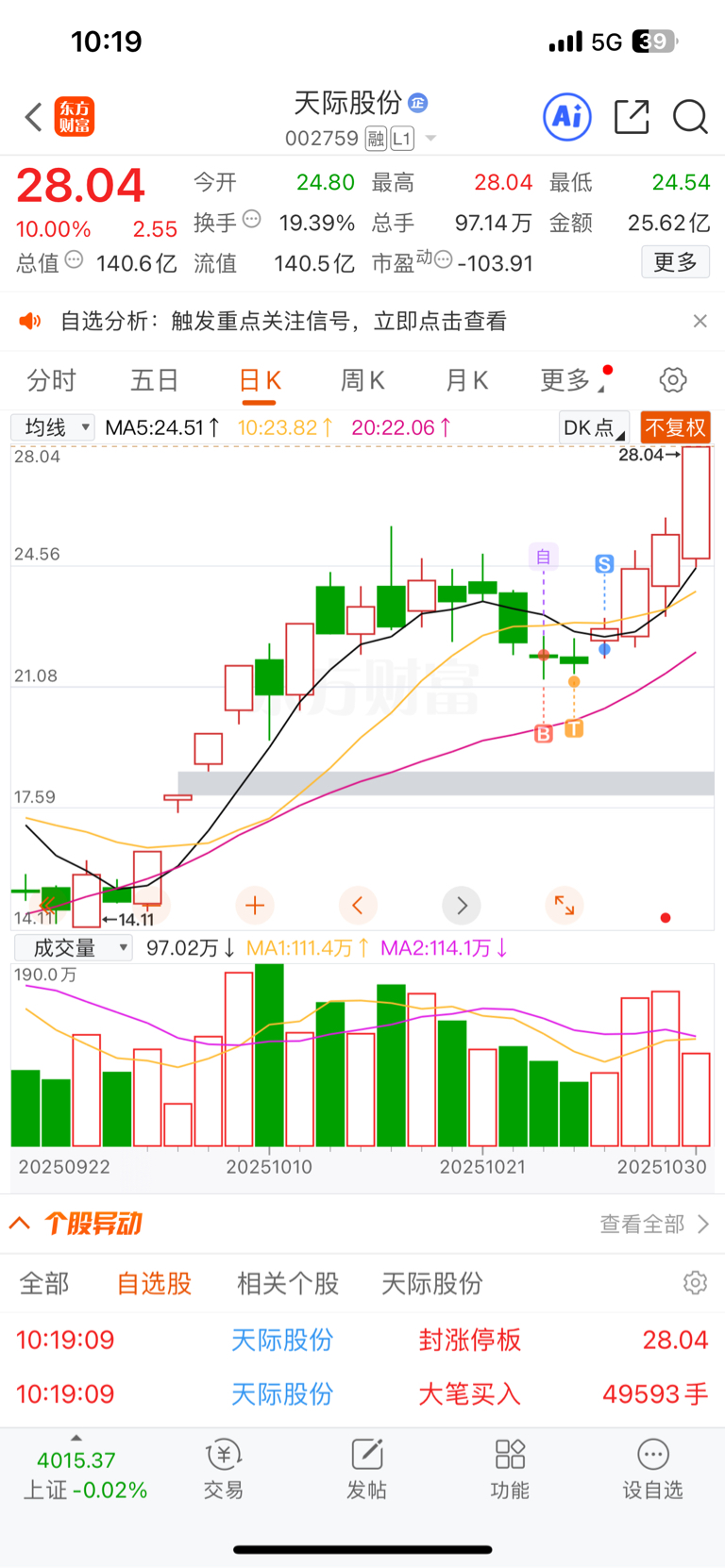
Task: Open 查看全部 link
Action: point(654,1224)
